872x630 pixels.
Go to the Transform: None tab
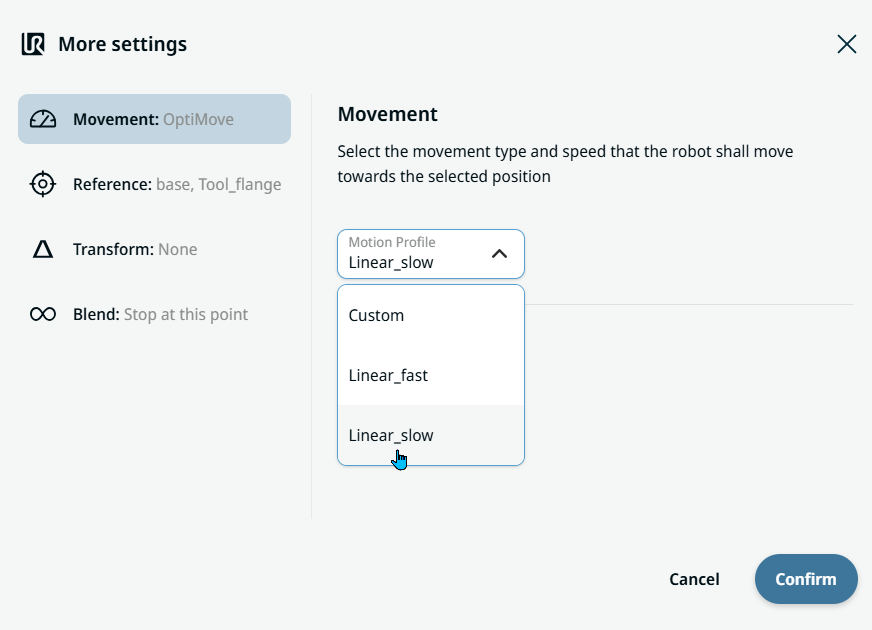click(x=135, y=250)
